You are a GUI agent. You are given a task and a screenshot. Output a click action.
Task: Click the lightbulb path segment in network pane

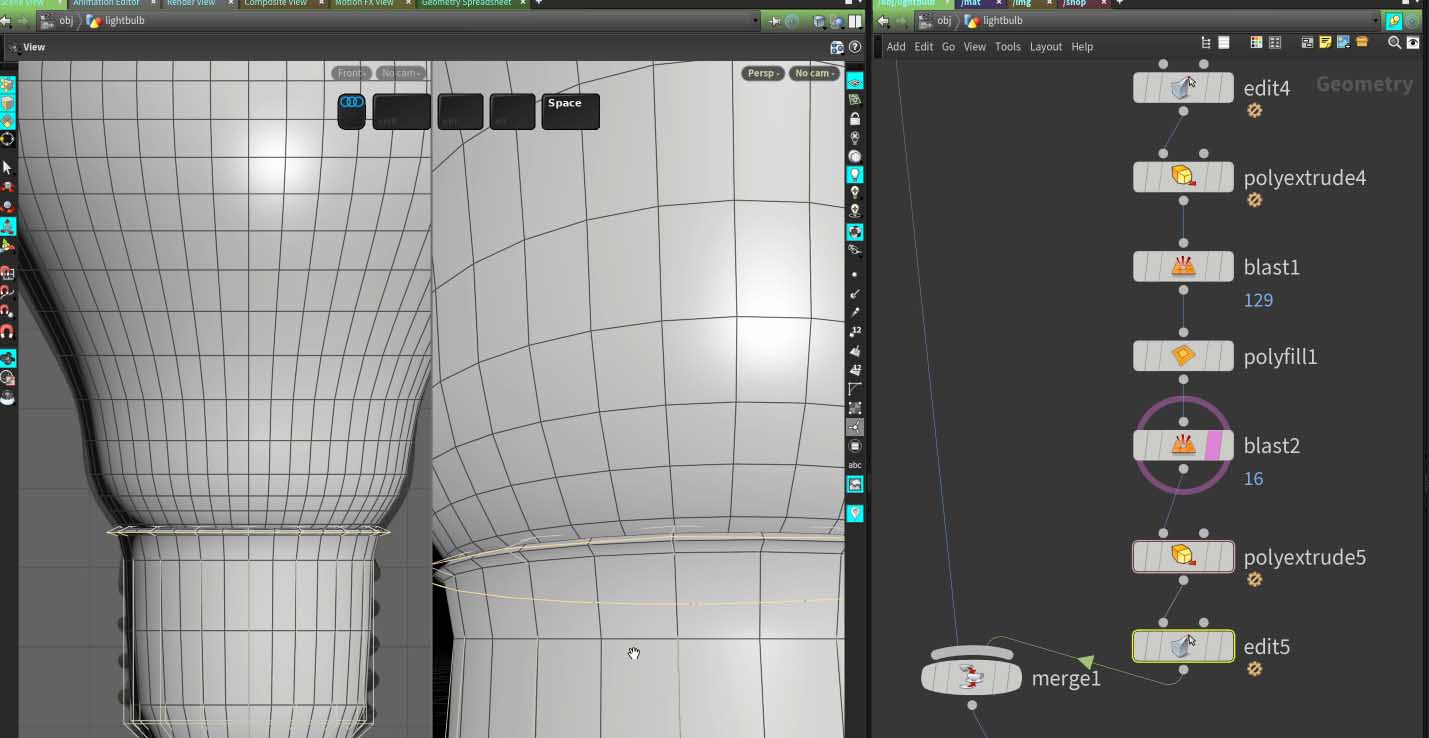click(x=1003, y=21)
